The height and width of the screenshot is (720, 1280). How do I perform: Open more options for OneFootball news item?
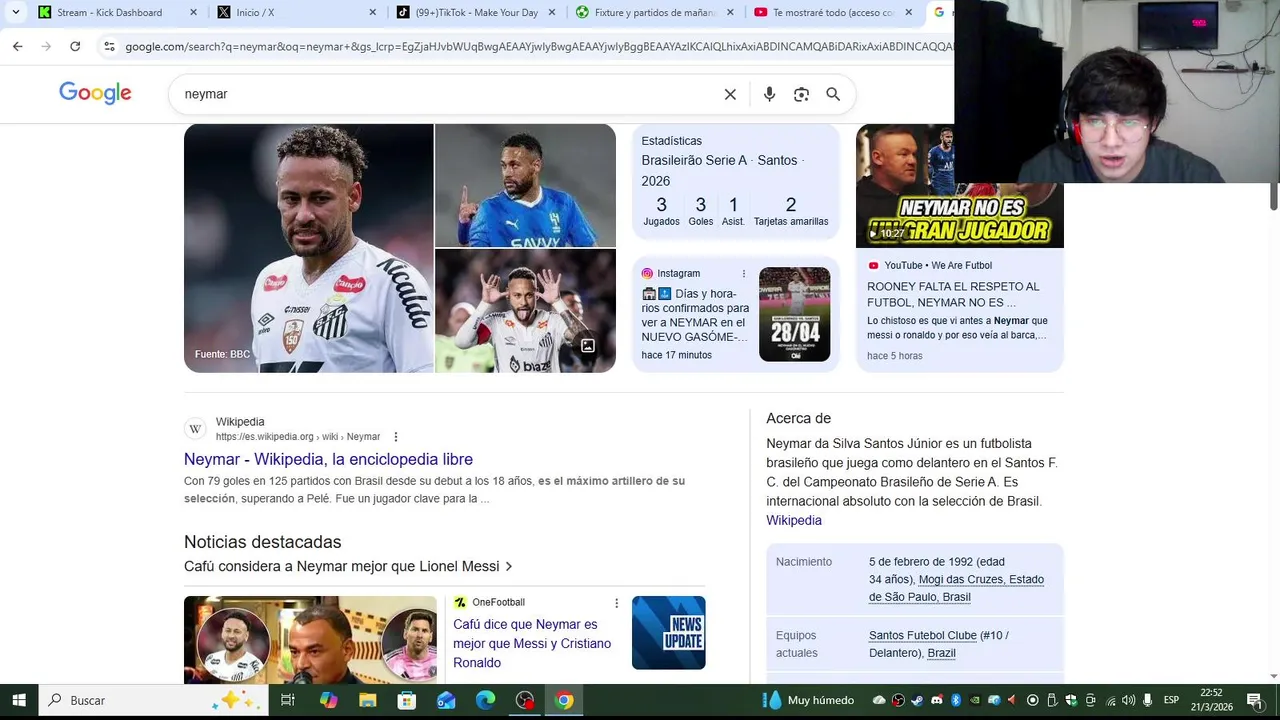click(x=616, y=603)
